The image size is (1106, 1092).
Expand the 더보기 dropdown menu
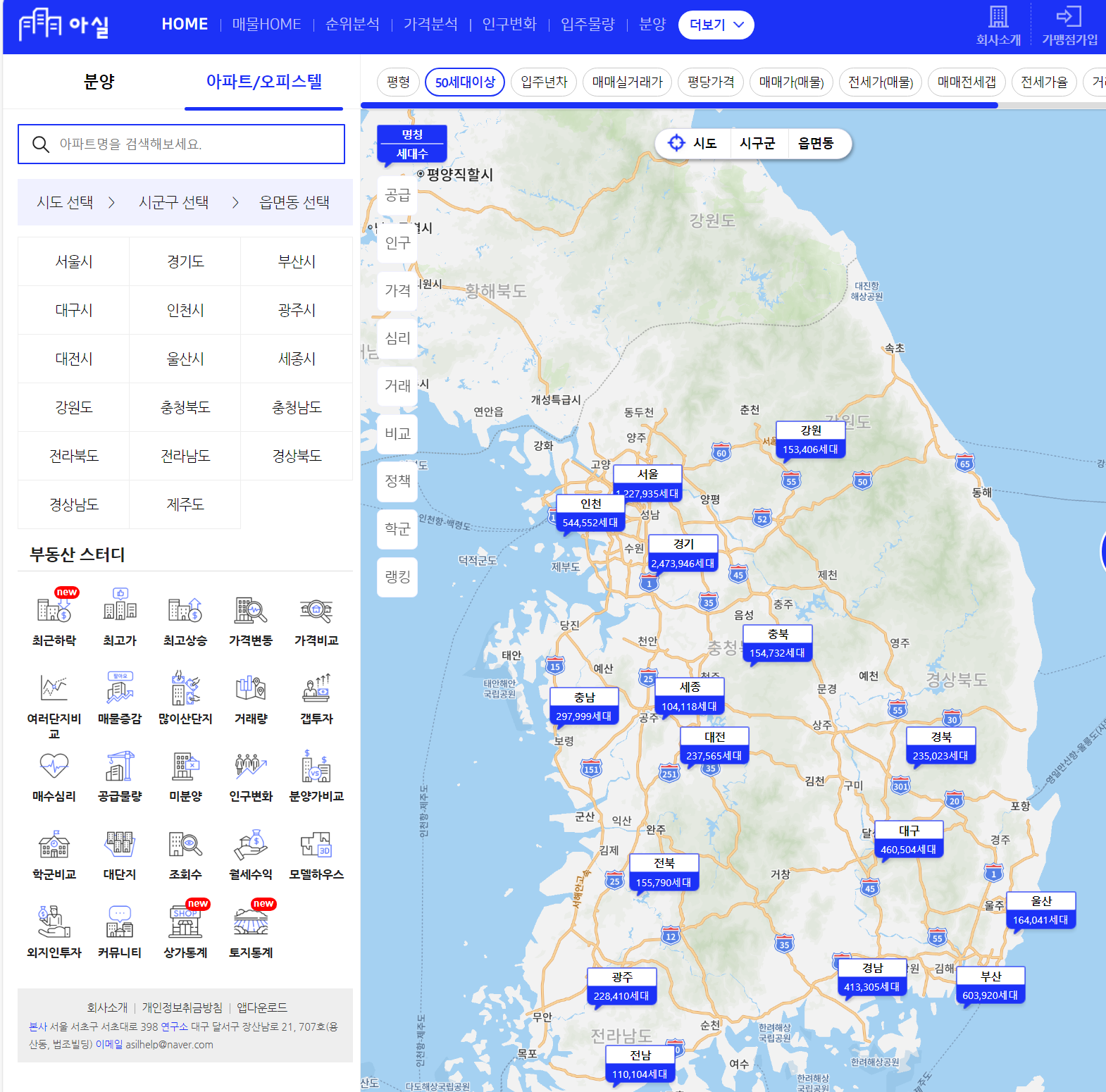coord(716,25)
